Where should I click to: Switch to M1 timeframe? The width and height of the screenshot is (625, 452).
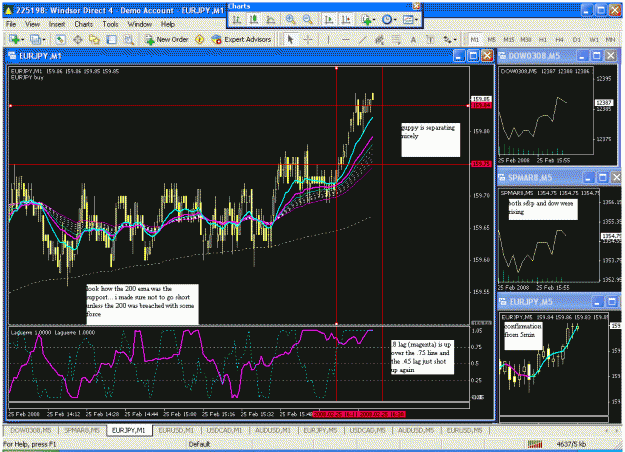474,39
